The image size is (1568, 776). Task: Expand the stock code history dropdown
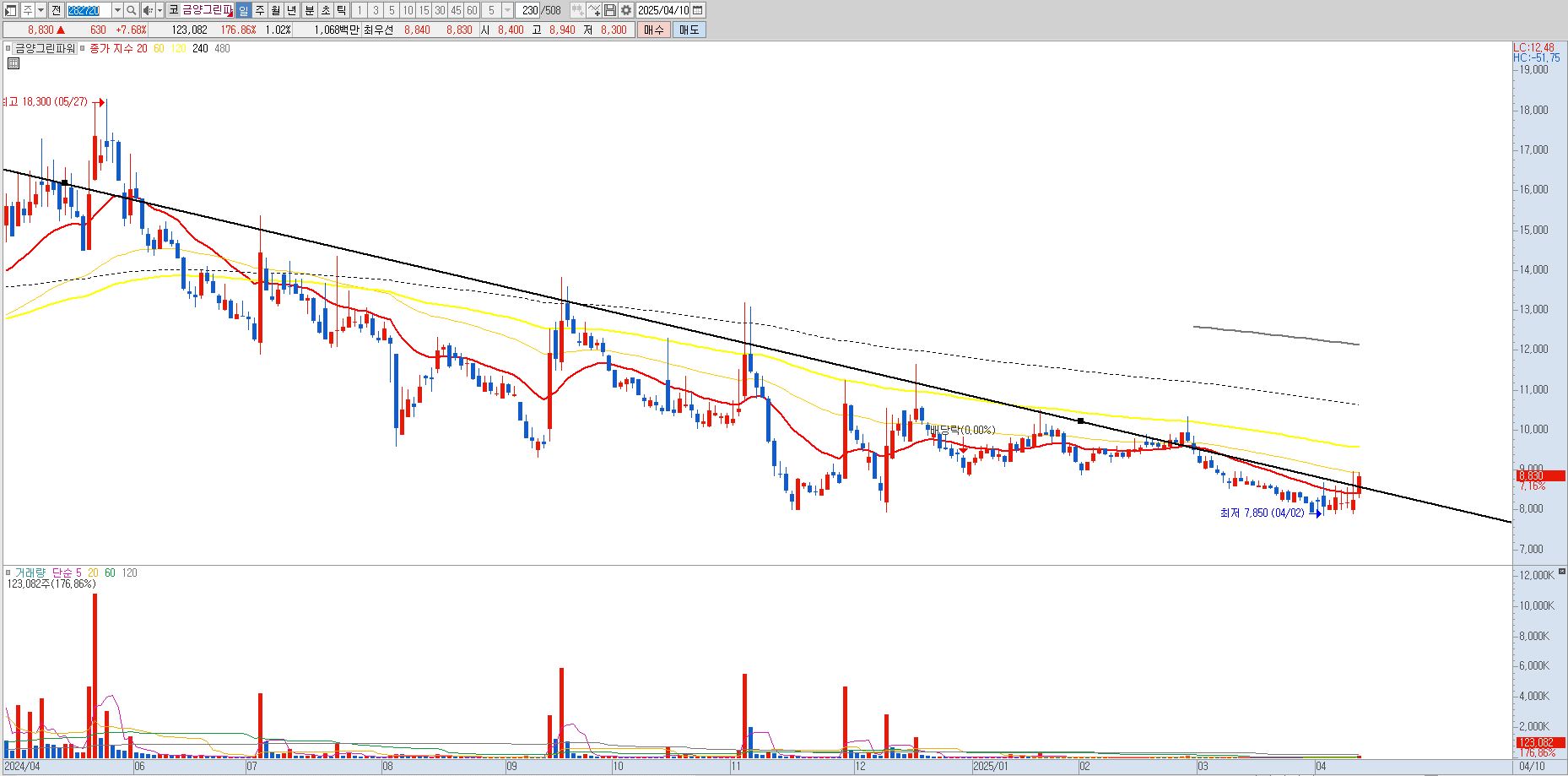click(x=117, y=10)
